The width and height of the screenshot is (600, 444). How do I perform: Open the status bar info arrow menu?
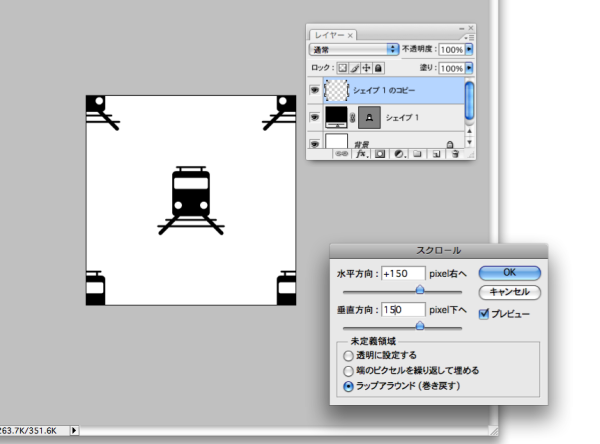(x=75, y=430)
